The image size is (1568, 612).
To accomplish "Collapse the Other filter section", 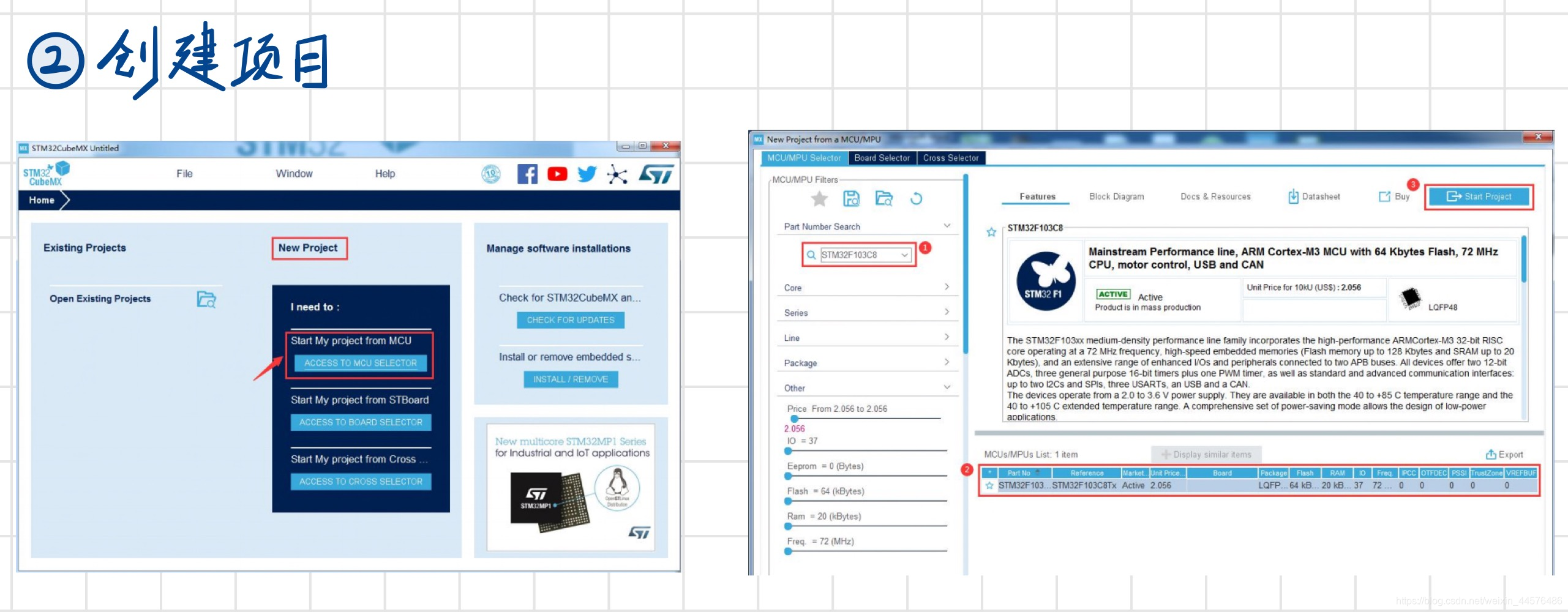I will tap(947, 387).
